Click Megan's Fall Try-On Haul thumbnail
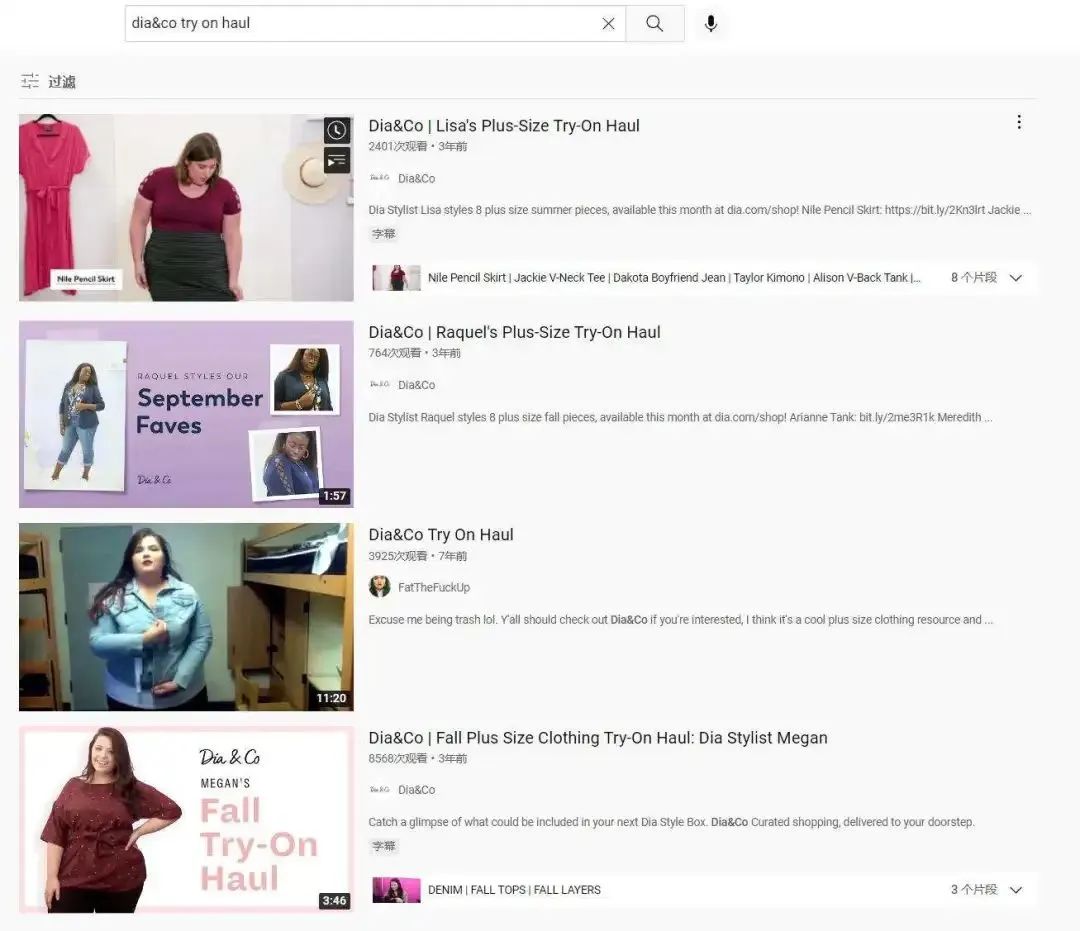The image size is (1080, 931). click(186, 820)
